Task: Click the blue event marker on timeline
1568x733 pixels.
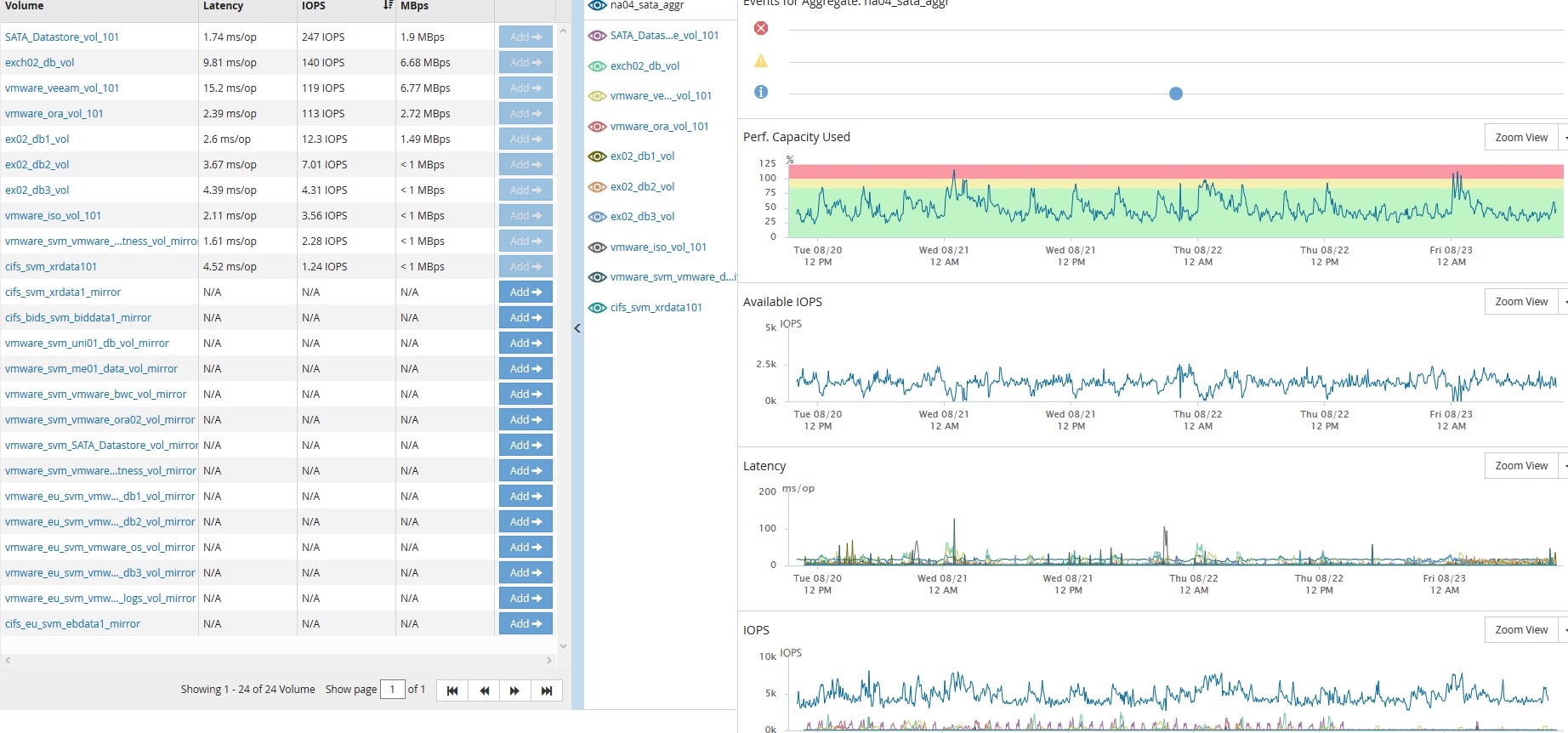Action: pyautogui.click(x=1176, y=94)
